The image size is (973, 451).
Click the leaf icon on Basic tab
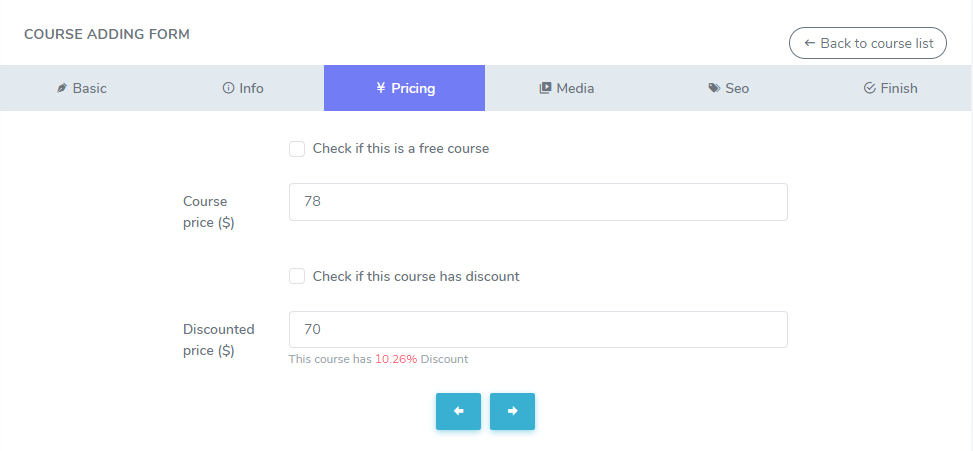pyautogui.click(x=62, y=88)
